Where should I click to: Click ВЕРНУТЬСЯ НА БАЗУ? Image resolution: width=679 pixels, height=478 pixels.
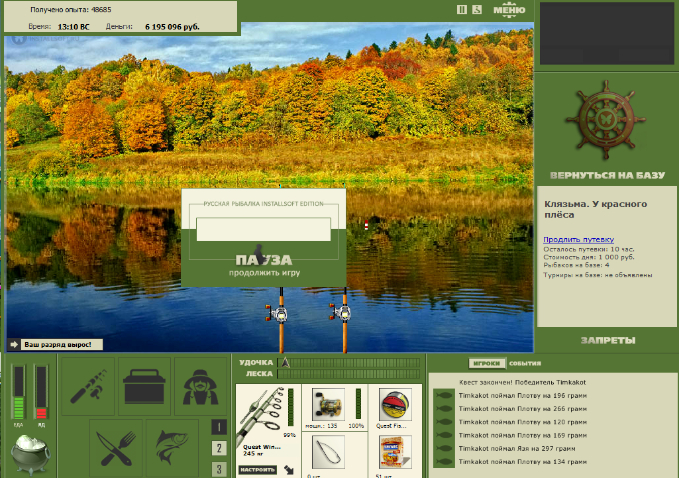[607, 175]
